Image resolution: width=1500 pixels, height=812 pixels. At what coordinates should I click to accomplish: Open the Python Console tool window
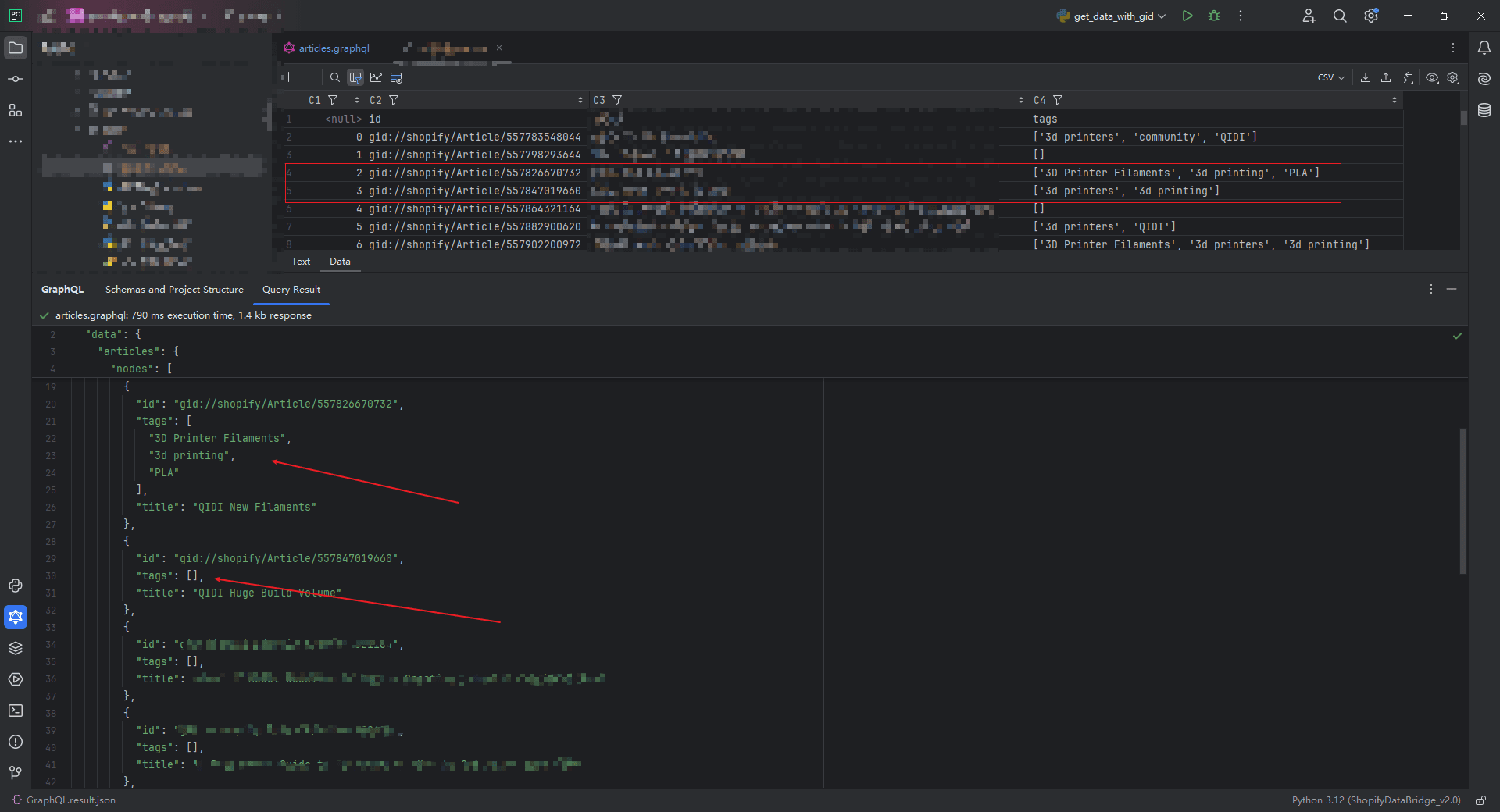point(16,586)
